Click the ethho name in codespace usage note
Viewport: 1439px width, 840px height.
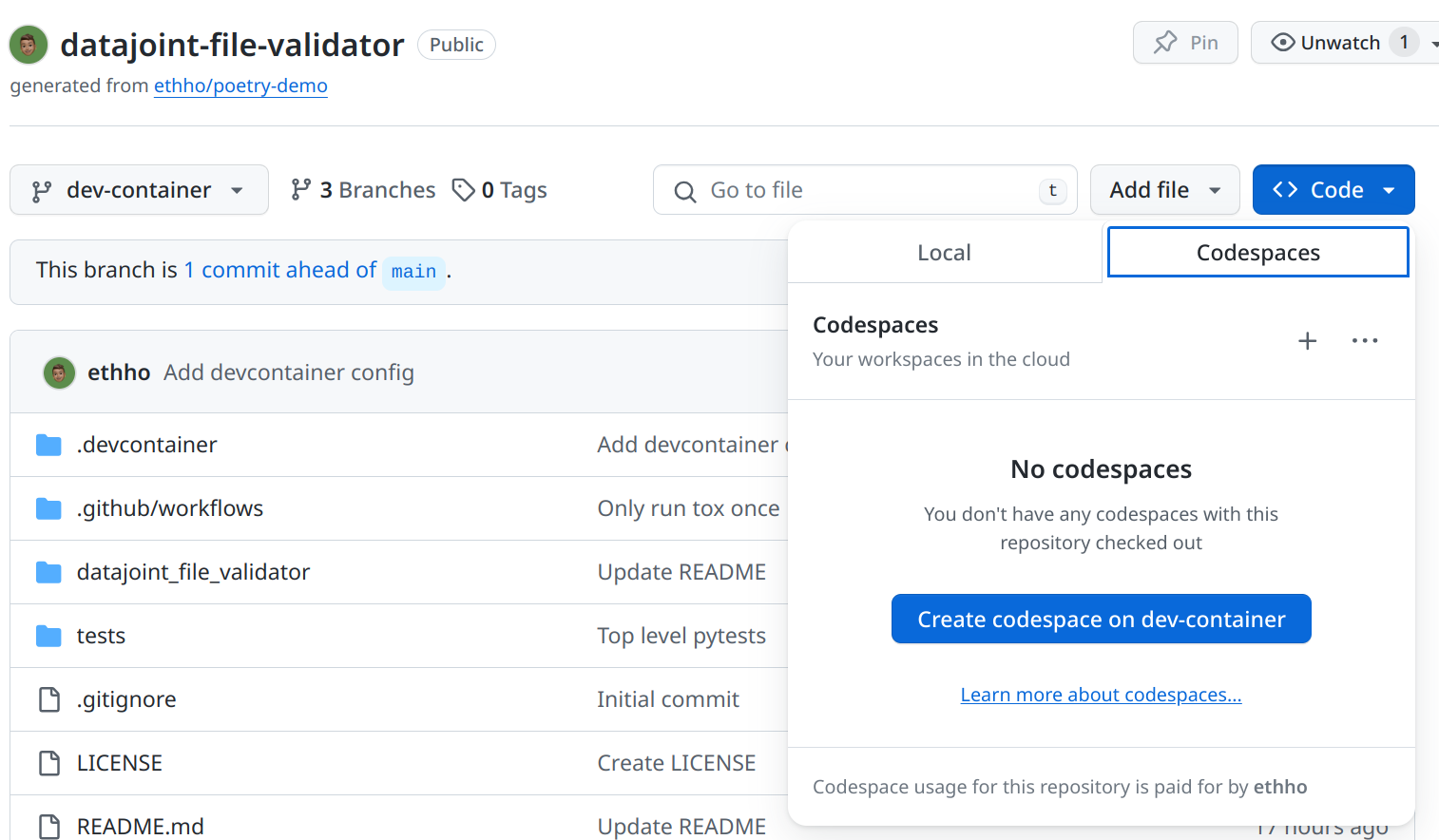[1280, 787]
